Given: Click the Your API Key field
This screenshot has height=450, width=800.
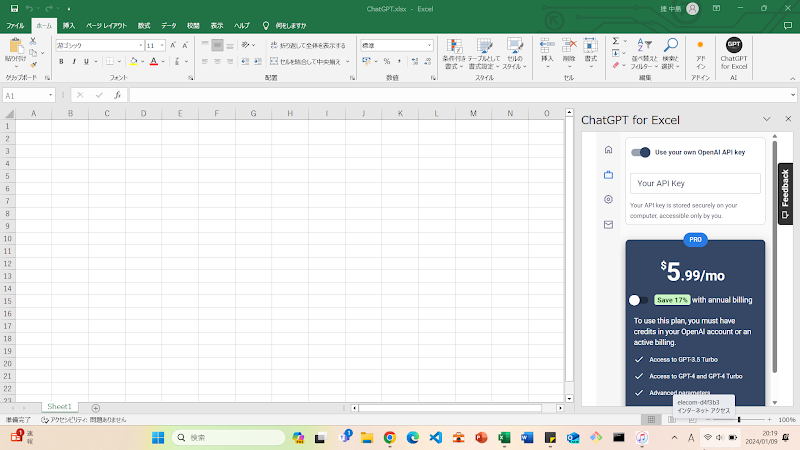Looking at the screenshot, I should pyautogui.click(x=695, y=183).
